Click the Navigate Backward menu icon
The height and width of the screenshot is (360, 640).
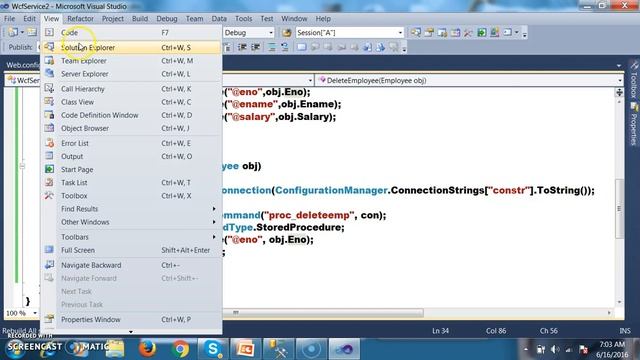click(49, 264)
